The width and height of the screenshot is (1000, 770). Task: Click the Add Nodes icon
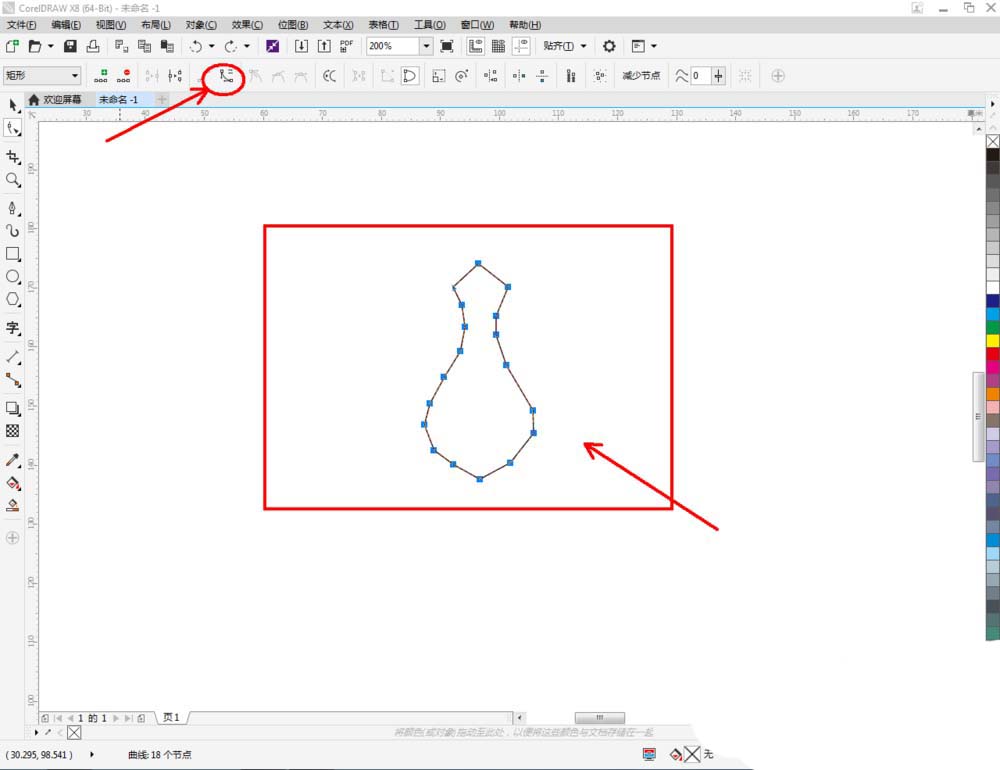click(100, 76)
